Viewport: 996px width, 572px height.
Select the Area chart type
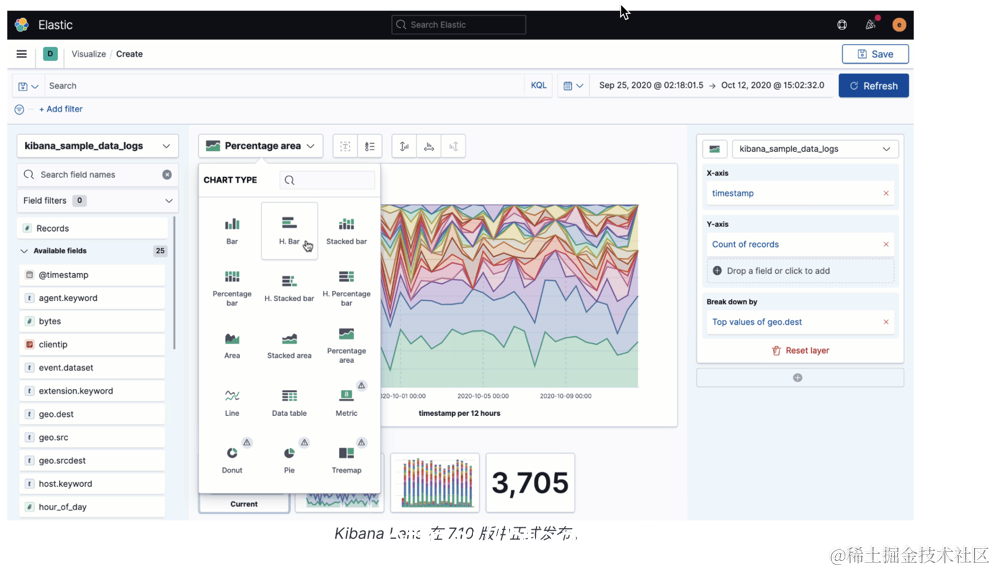(232, 345)
